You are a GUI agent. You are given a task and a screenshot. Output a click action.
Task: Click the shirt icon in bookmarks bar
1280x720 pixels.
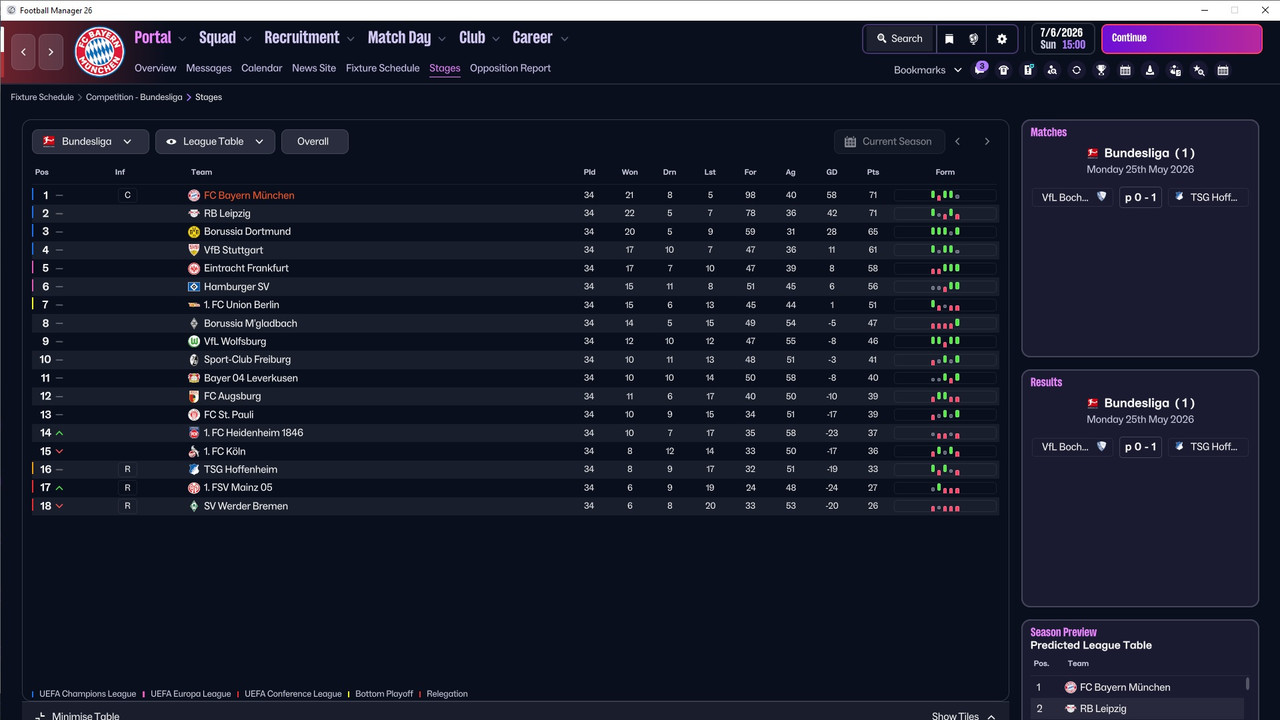(x=1003, y=70)
